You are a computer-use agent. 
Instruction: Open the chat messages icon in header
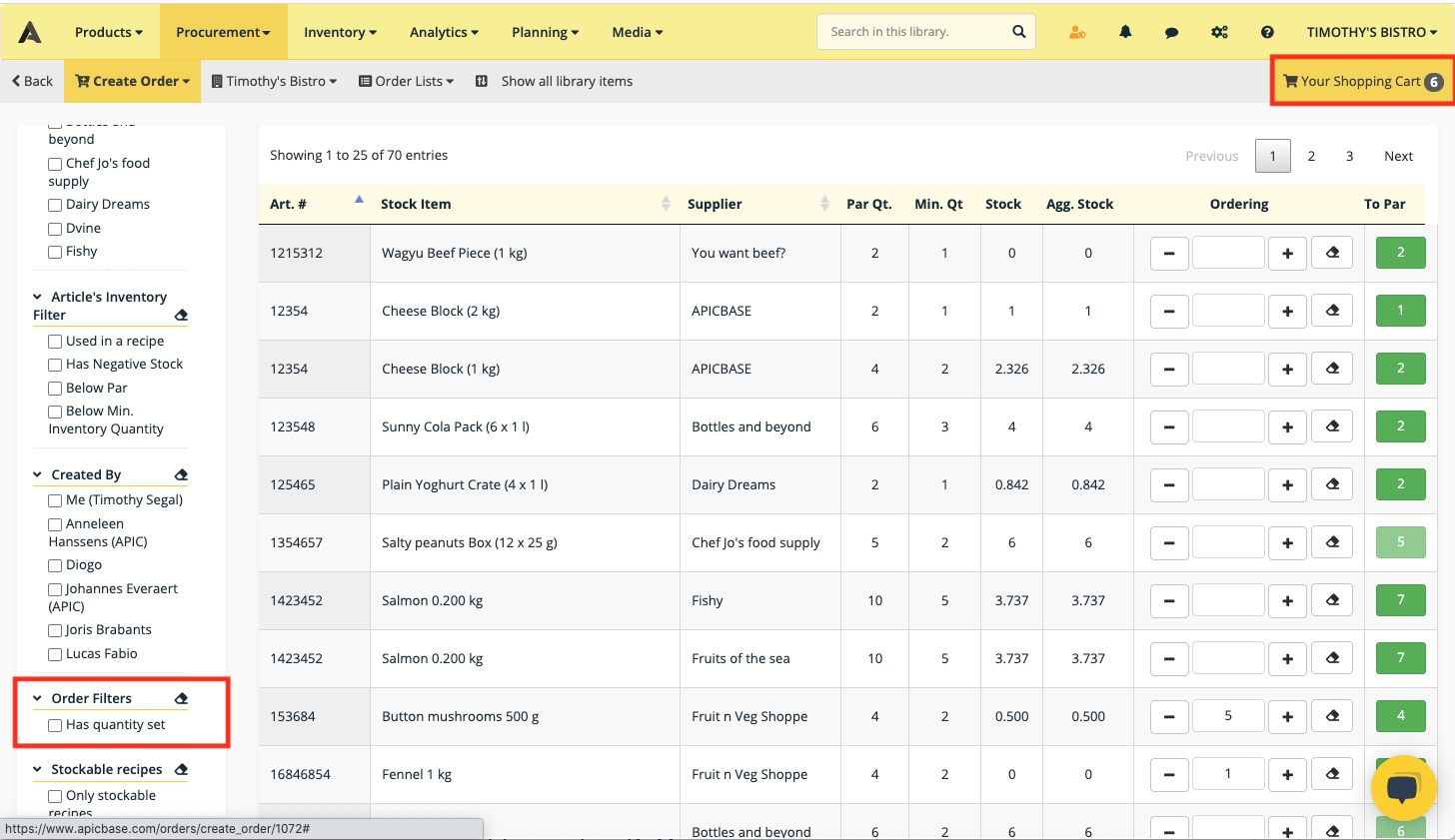1171,32
